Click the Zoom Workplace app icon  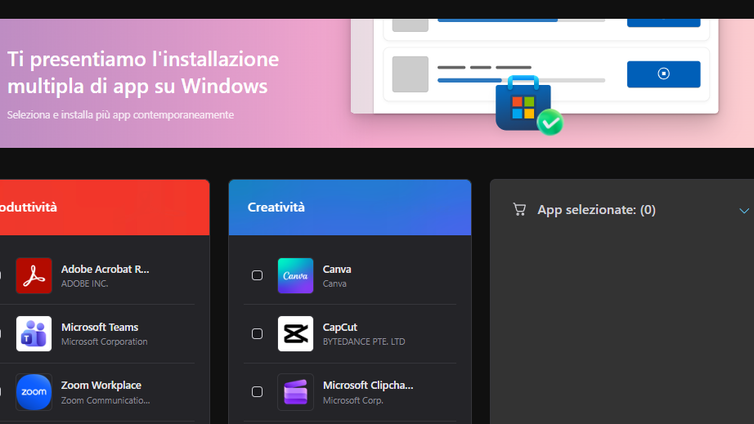(x=34, y=392)
